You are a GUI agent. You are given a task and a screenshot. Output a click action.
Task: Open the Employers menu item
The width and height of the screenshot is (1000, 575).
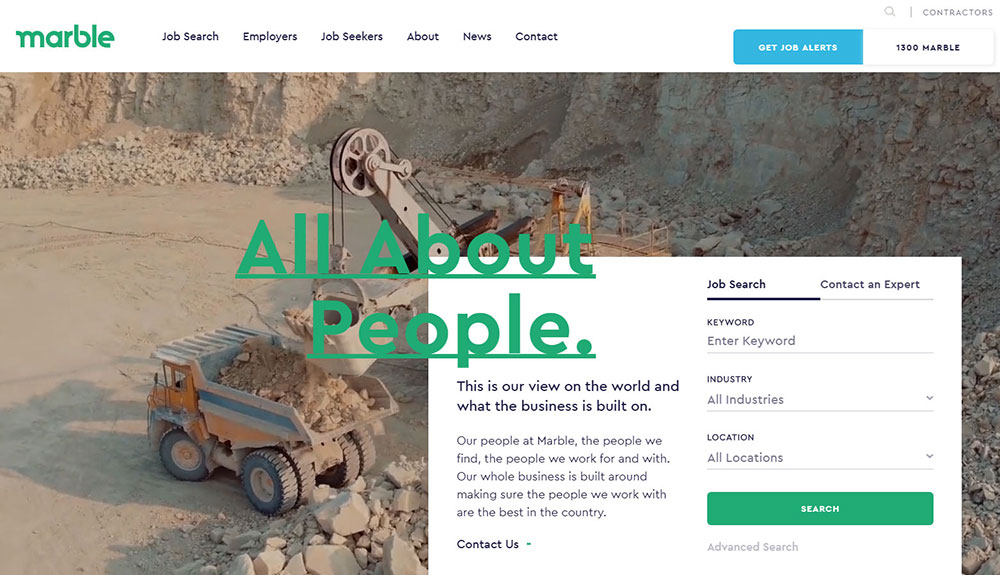[270, 36]
